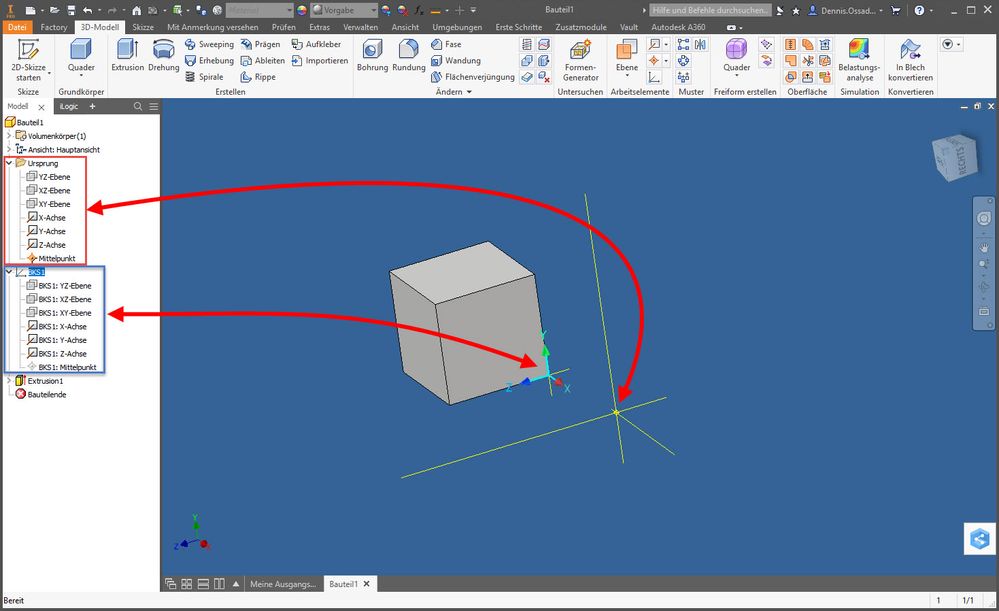Open the color wheel appearance picker

click(x=302, y=10)
